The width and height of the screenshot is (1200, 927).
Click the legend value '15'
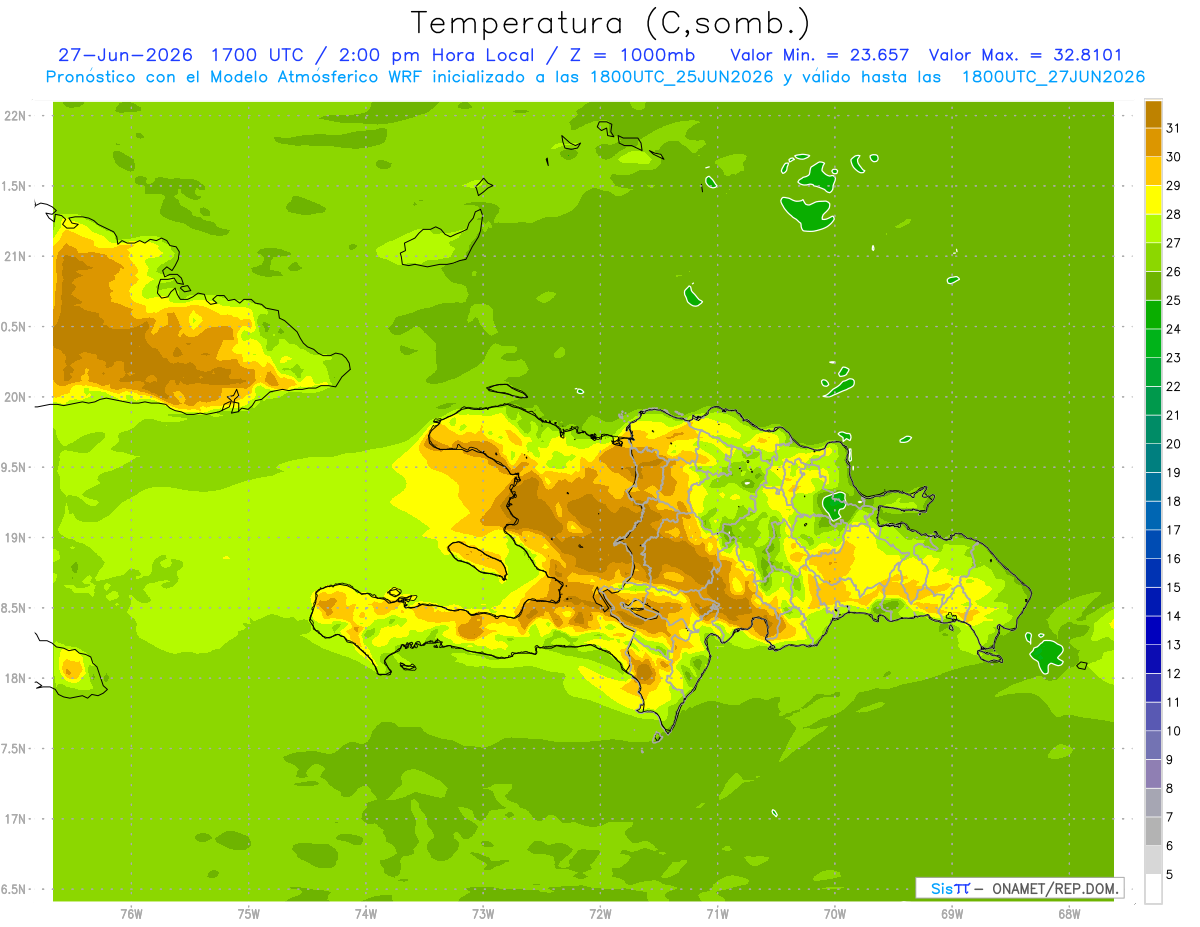click(1173, 587)
